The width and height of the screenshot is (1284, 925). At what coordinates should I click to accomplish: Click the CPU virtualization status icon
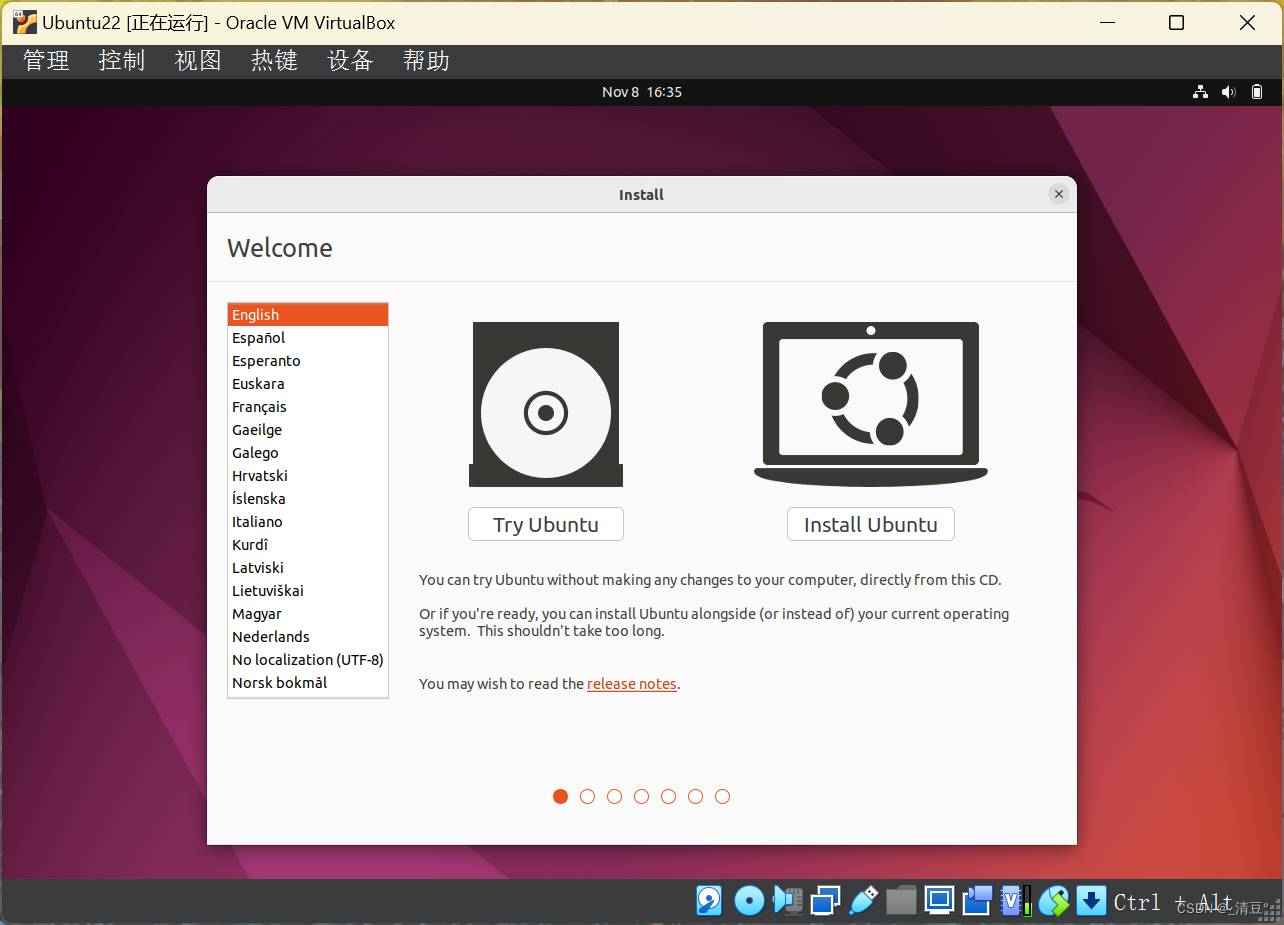coord(1016,901)
